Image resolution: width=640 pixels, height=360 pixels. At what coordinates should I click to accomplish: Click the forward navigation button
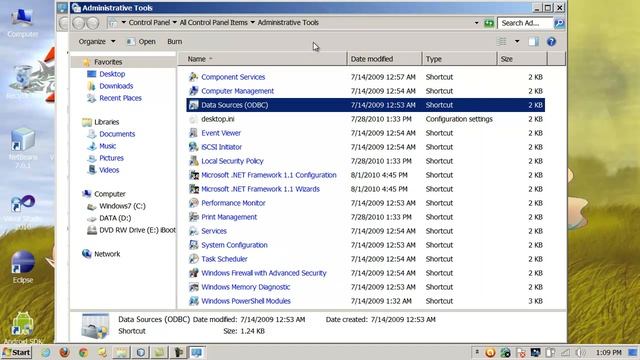point(93,23)
